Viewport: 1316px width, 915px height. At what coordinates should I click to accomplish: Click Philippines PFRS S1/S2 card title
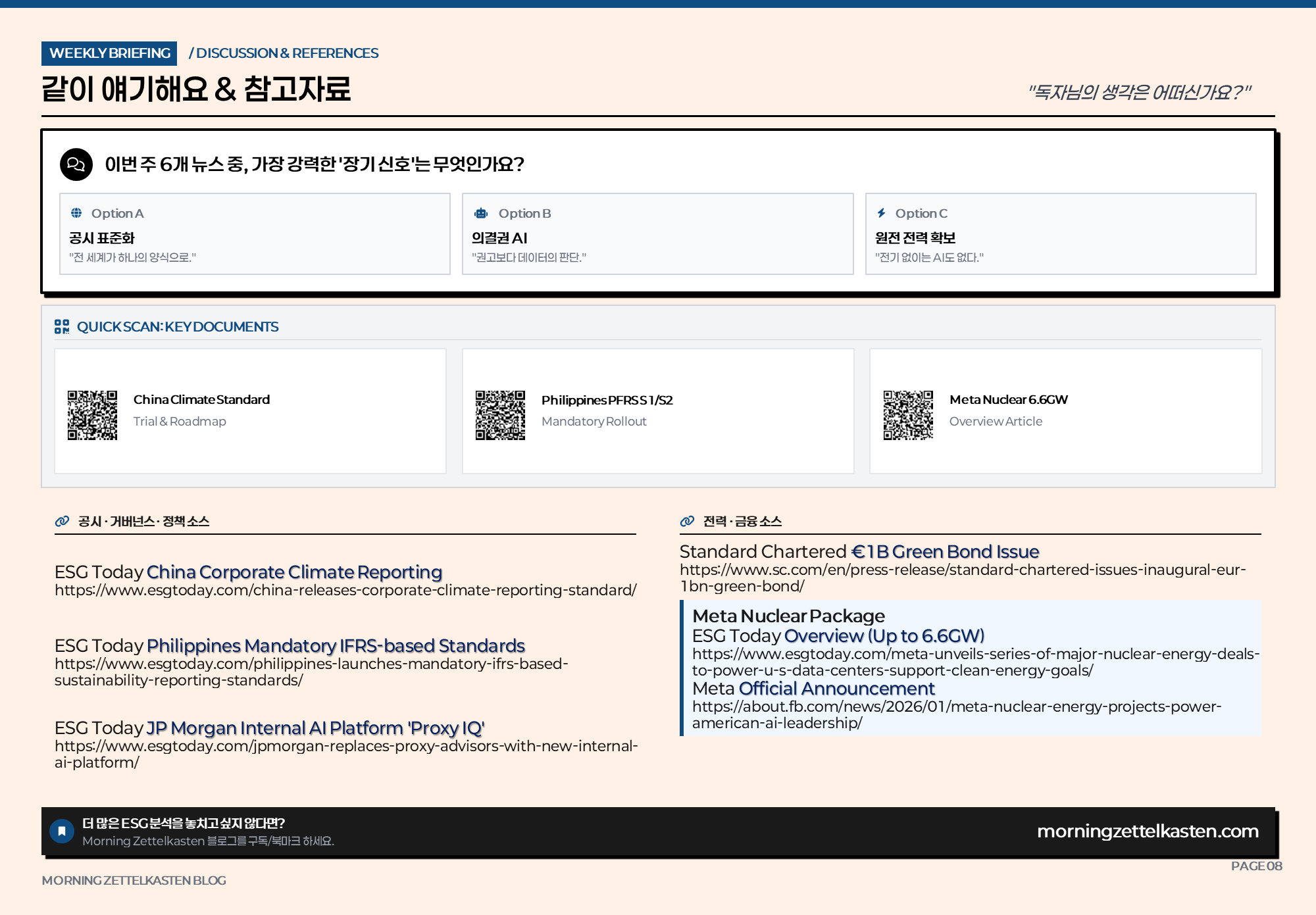point(607,400)
